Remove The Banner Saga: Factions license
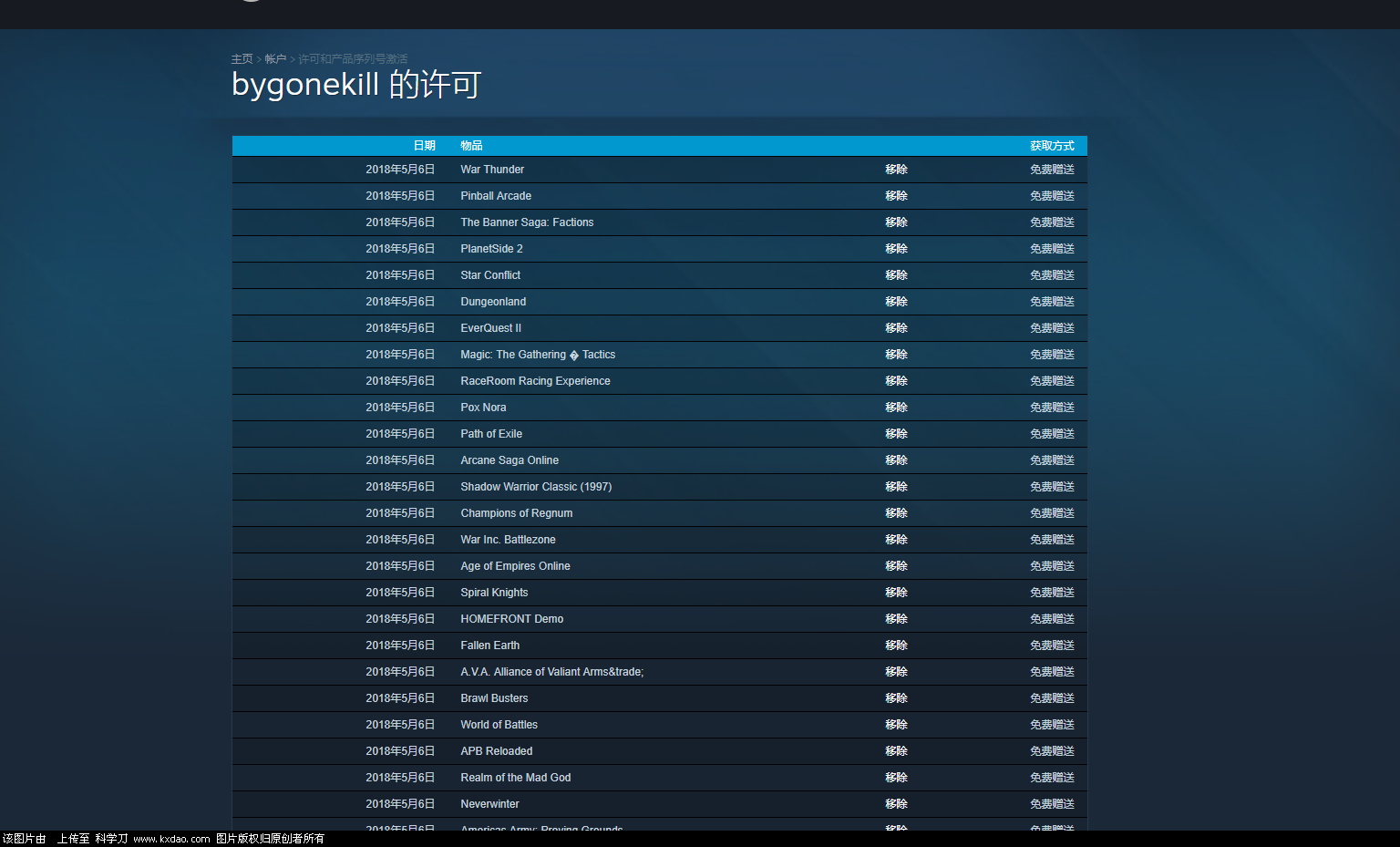The image size is (1400, 847). (x=896, y=222)
